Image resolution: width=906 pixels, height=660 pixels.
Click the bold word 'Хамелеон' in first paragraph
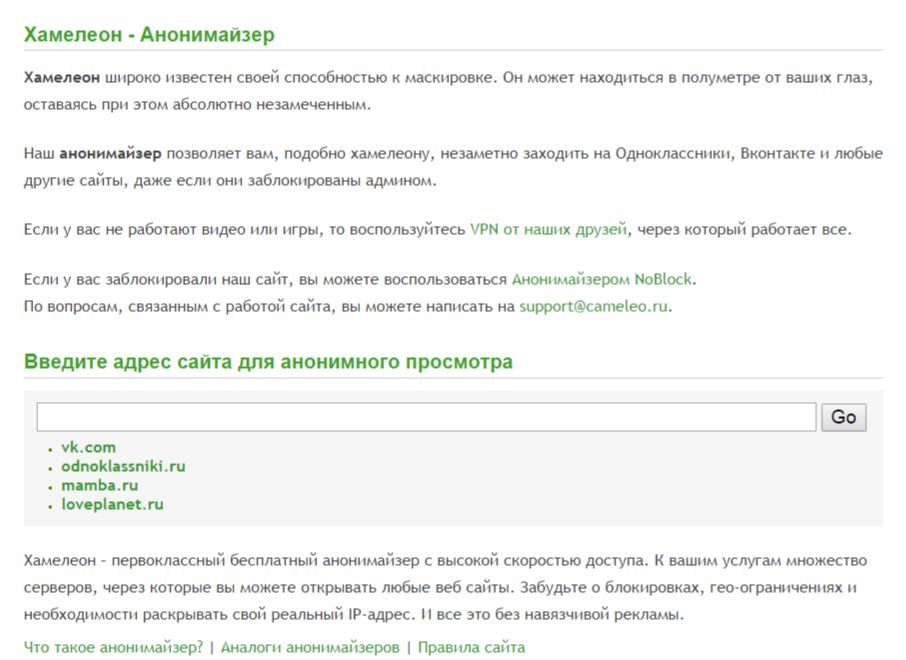(x=62, y=77)
